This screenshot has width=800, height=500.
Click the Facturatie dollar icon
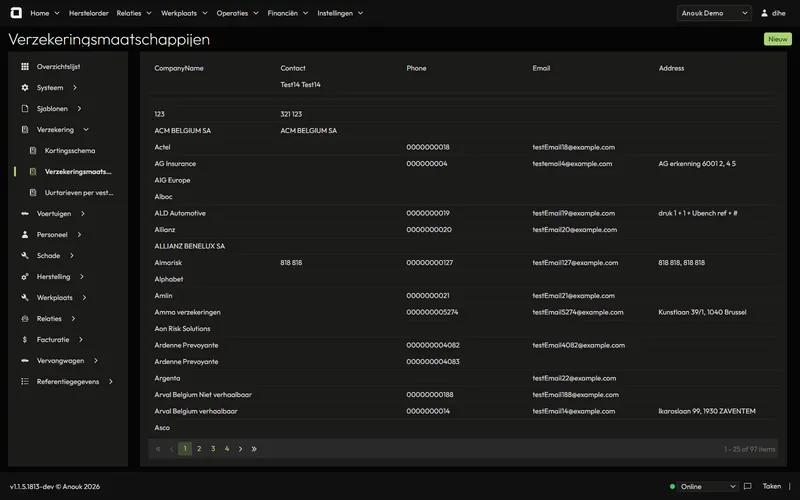tap(24, 339)
